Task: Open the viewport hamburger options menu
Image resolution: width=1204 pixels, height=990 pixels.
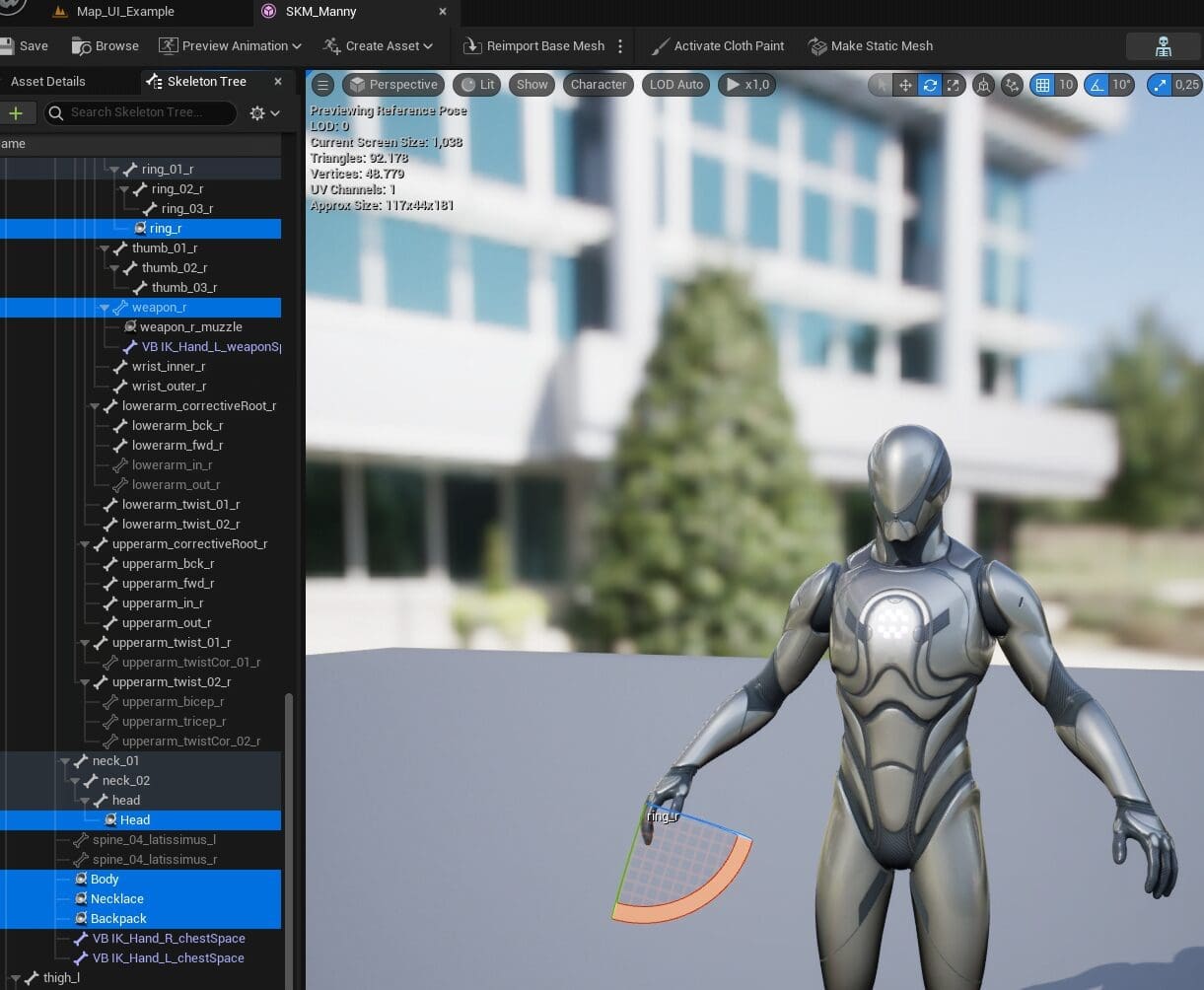Action: coord(322,85)
